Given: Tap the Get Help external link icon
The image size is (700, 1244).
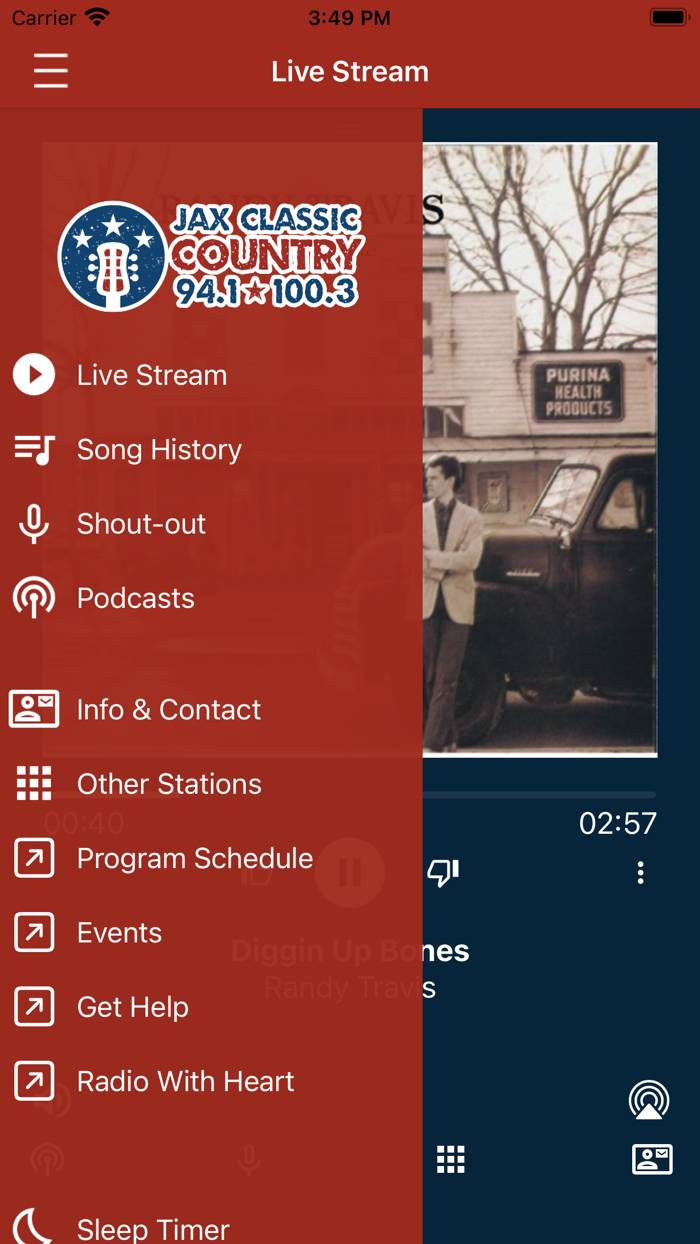Looking at the screenshot, I should [34, 1007].
